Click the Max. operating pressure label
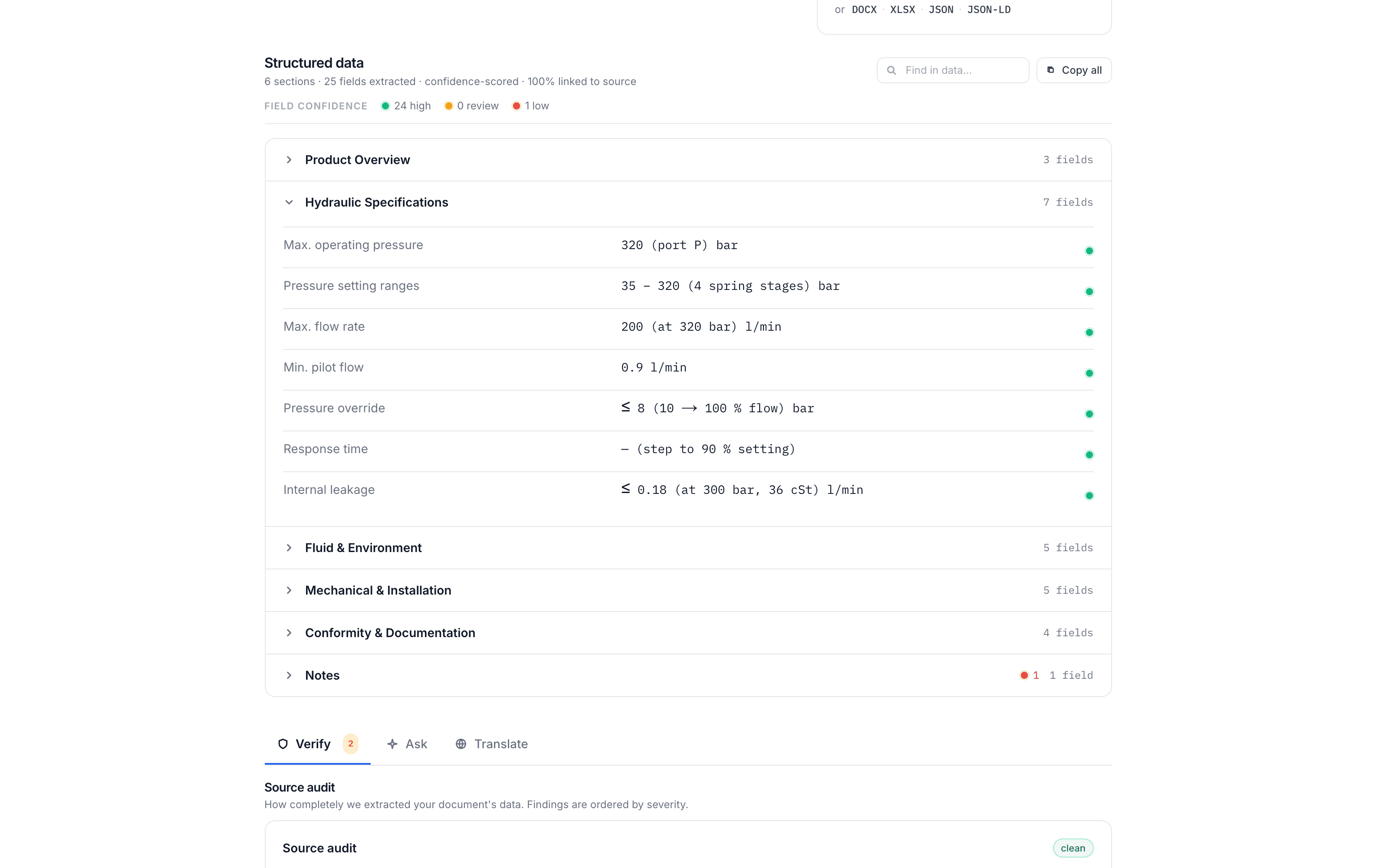1389x868 pixels. pos(353,245)
